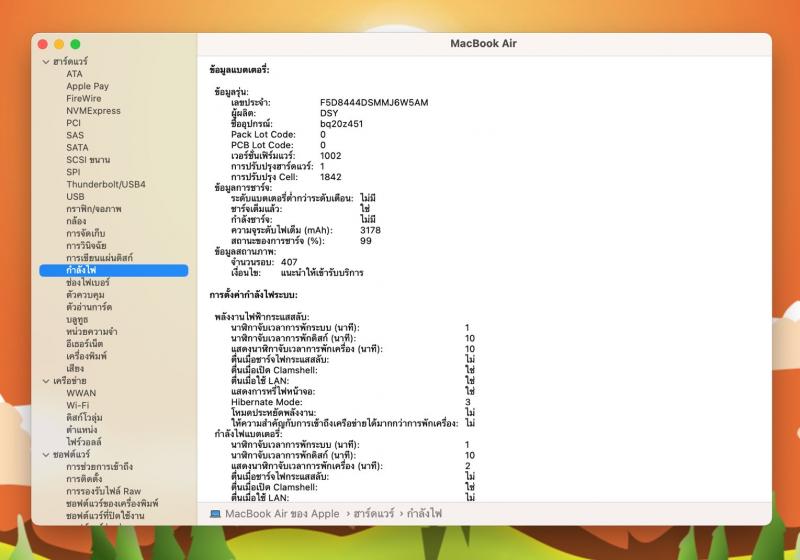This screenshot has width=800, height=560.
Task: Select อีเธอร์เน็ต in sidebar
Action: [85, 344]
